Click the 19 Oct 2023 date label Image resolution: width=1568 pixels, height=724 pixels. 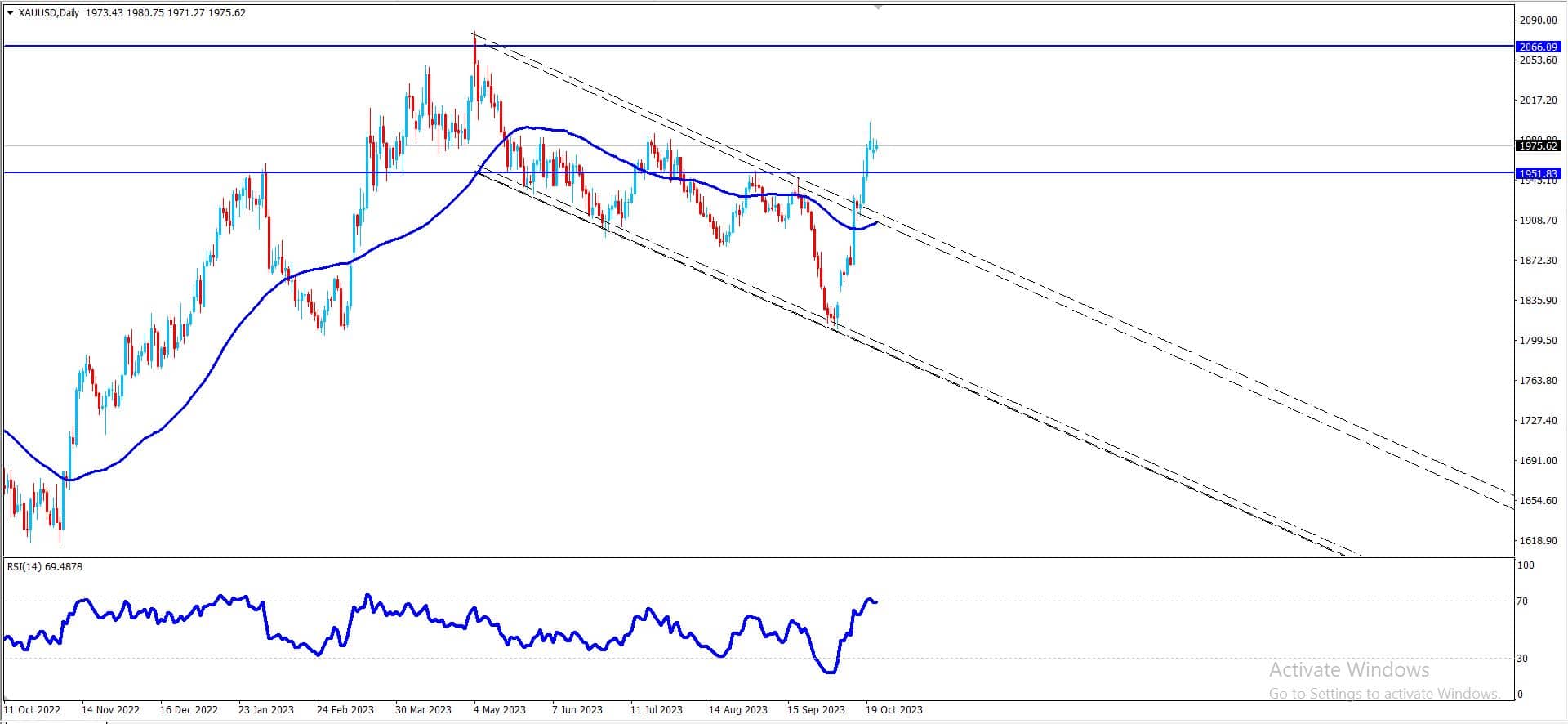click(x=894, y=709)
